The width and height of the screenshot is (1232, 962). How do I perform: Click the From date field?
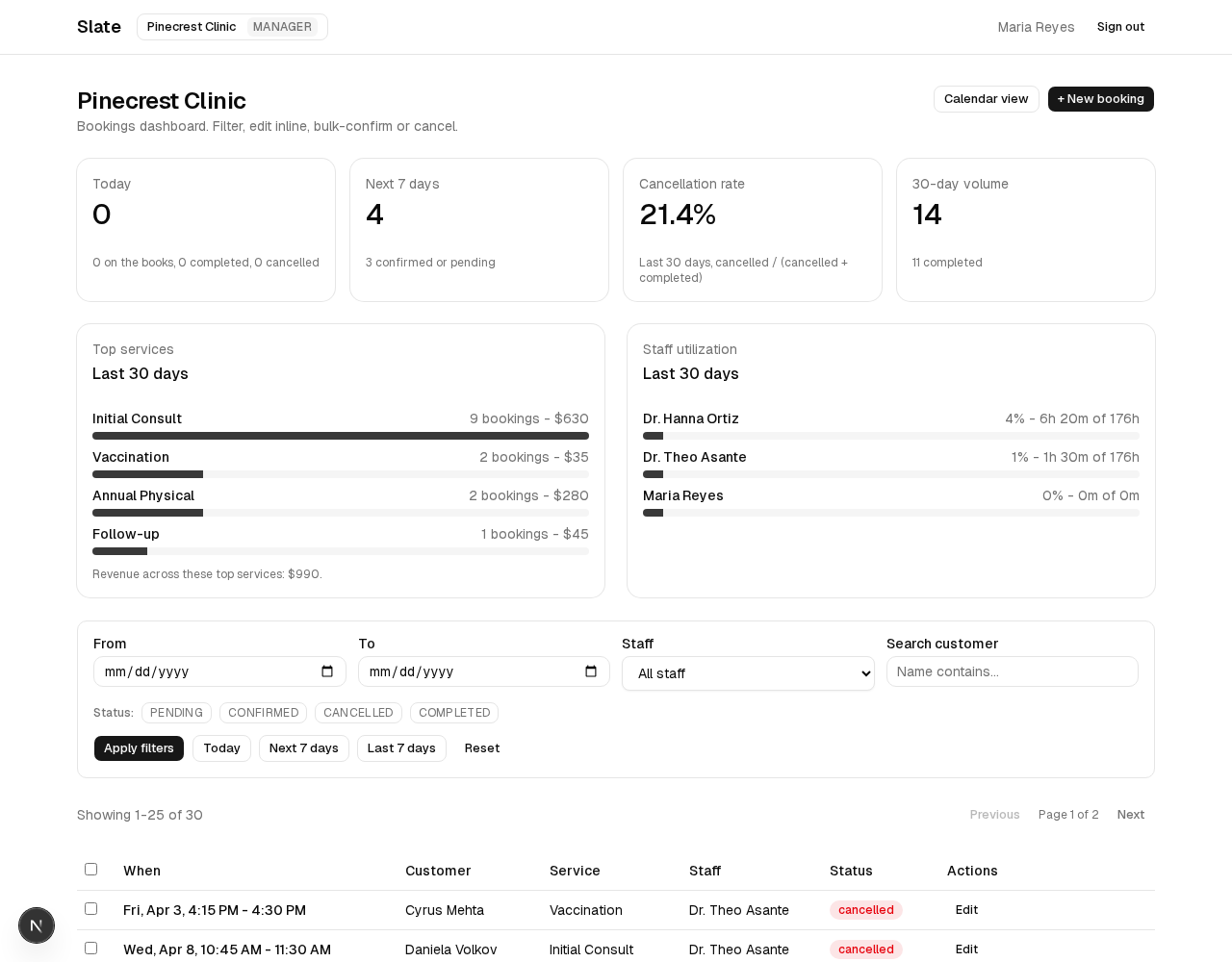219,671
